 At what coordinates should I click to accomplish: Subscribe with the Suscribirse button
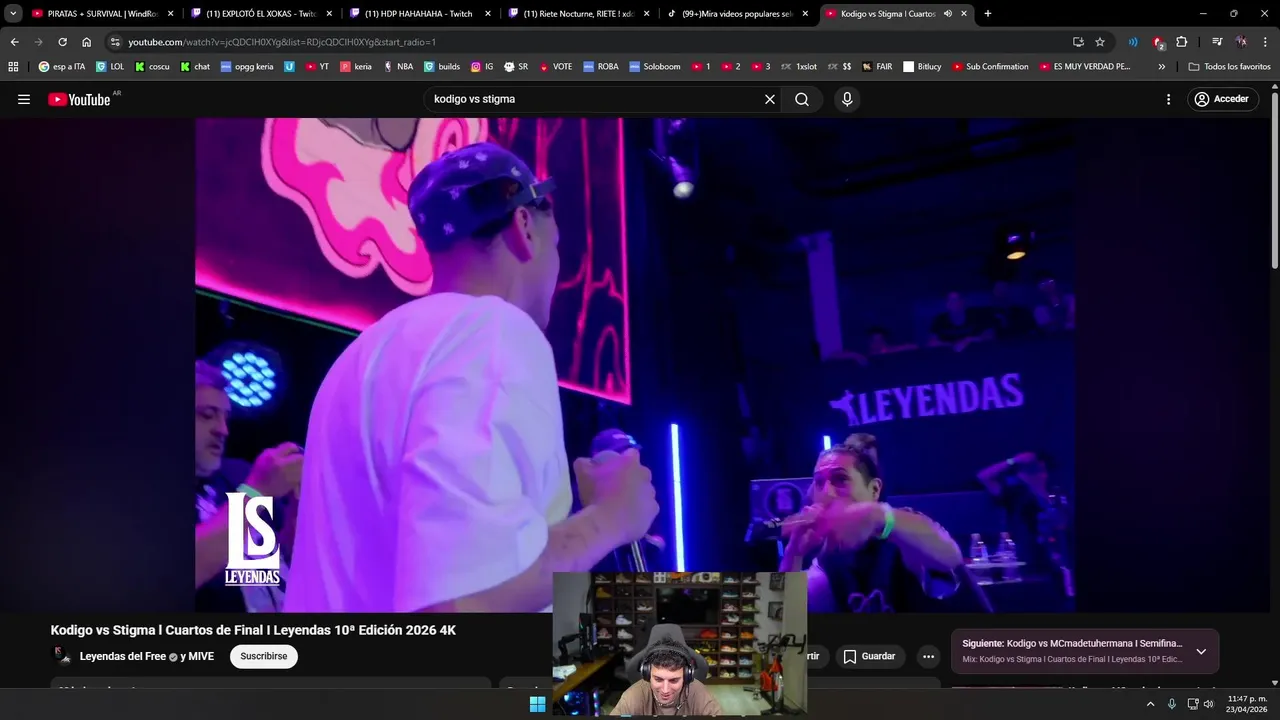[263, 656]
